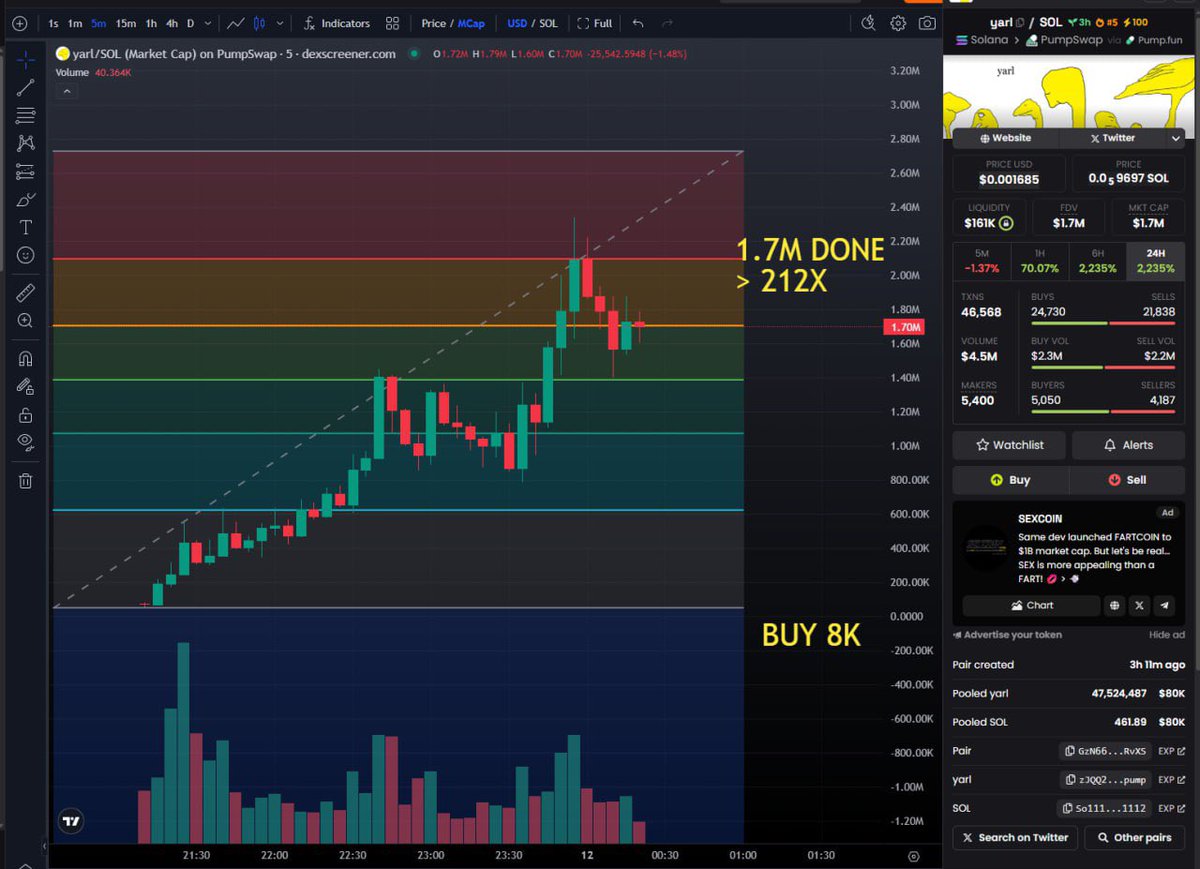Toggle magnet mode for drawings
This screenshot has height=869, width=1200.
[25, 358]
